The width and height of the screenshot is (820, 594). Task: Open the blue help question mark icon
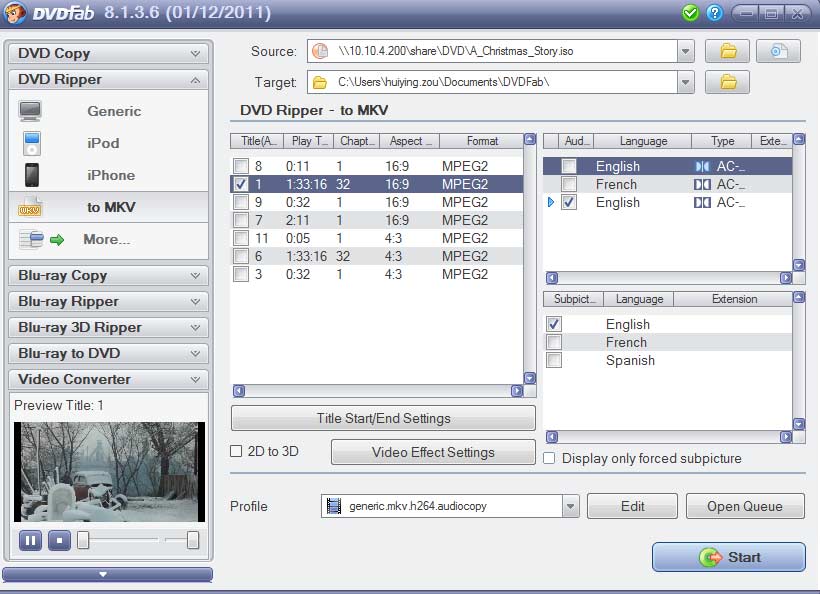pos(714,13)
